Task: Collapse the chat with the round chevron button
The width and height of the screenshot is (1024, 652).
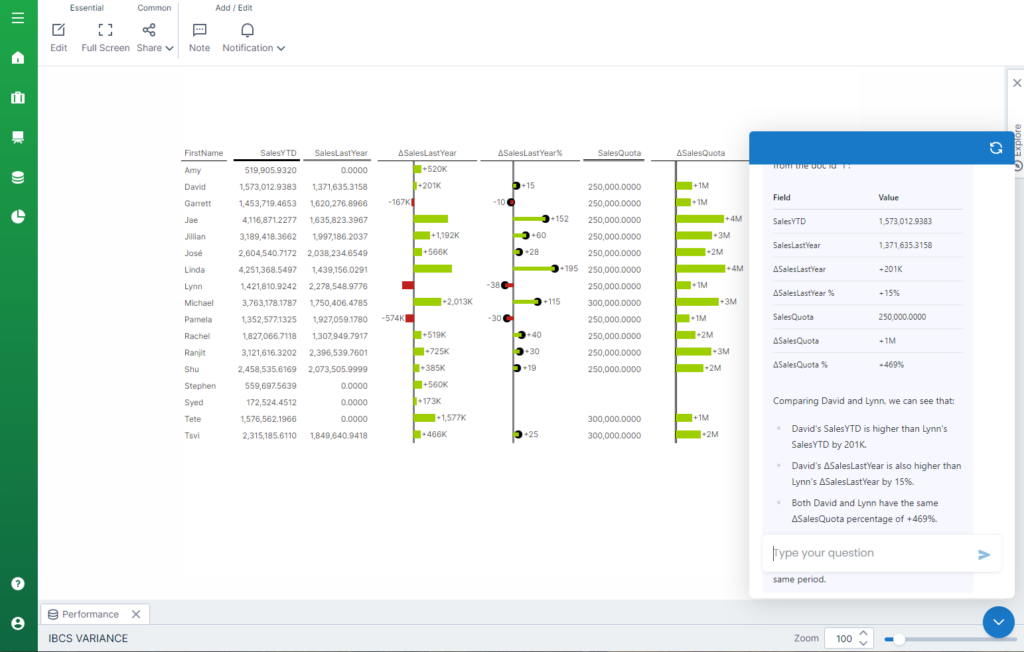Action: (x=998, y=622)
